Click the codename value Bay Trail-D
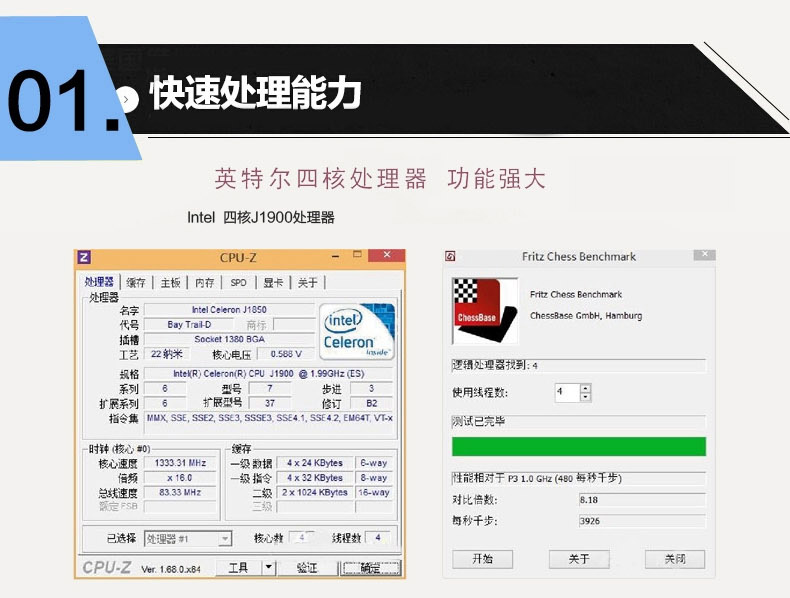The height and width of the screenshot is (598, 790). click(189, 324)
